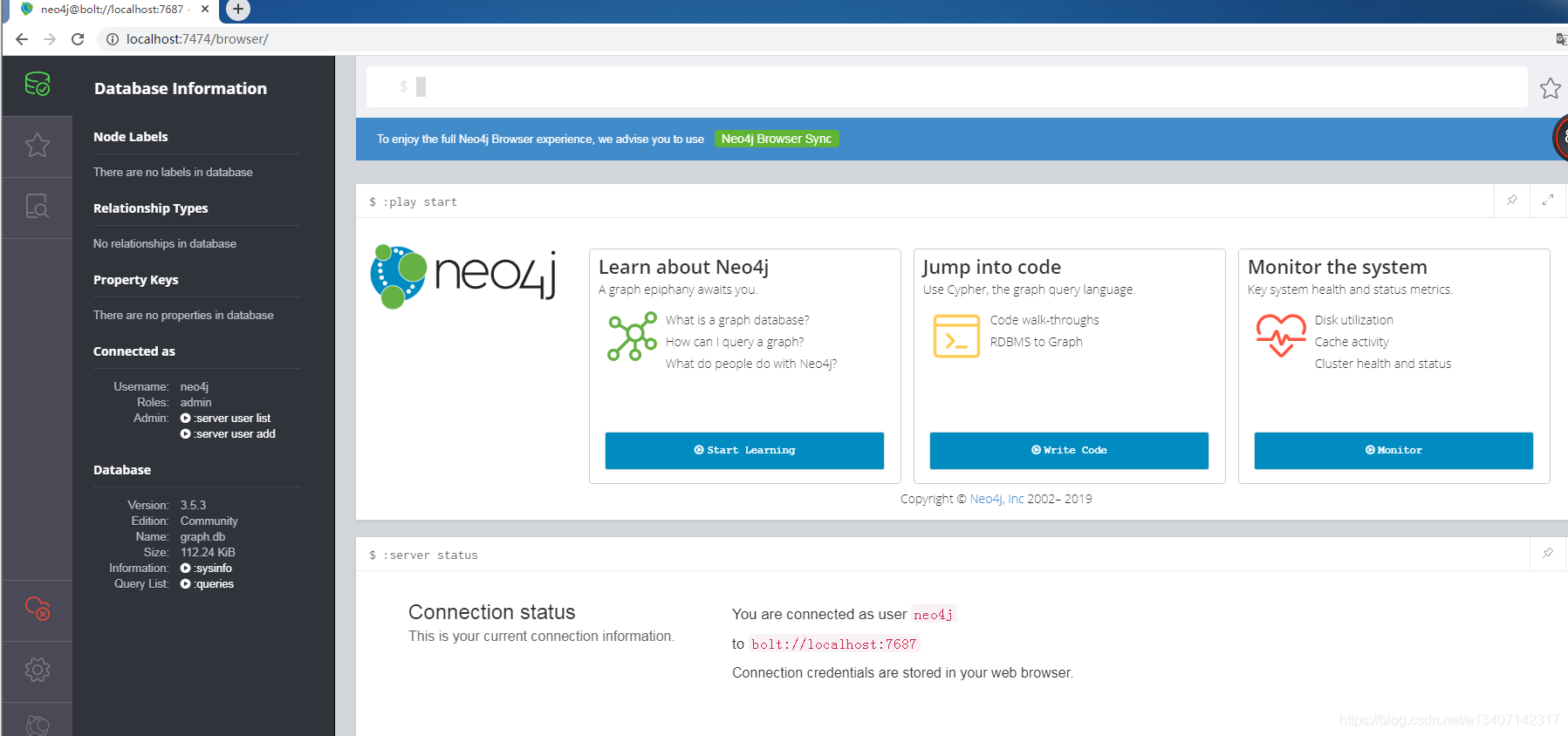Click the database name 'graph.db'
1568x736 pixels.
click(202, 537)
